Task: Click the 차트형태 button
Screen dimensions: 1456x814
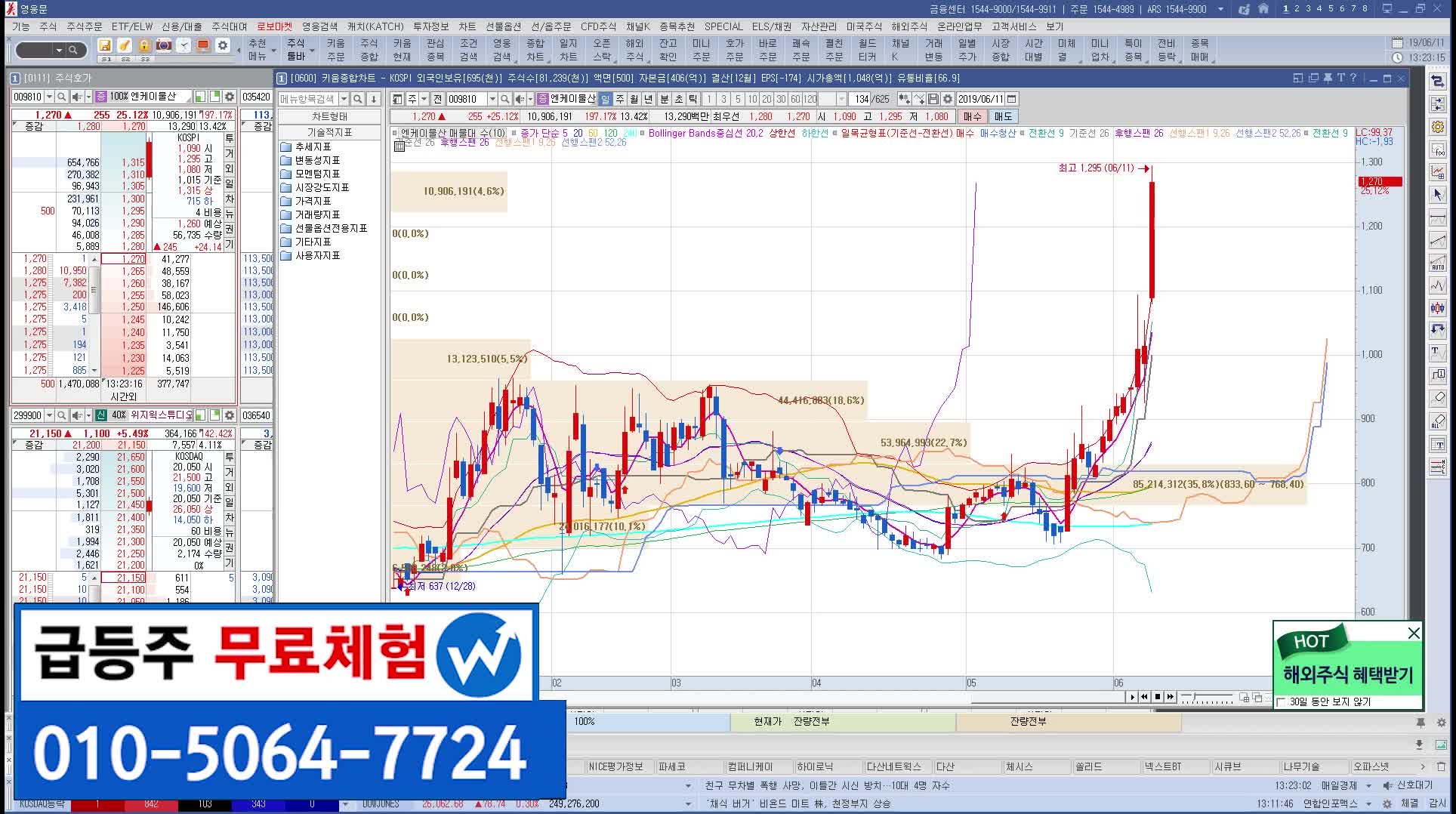Action: point(329,117)
